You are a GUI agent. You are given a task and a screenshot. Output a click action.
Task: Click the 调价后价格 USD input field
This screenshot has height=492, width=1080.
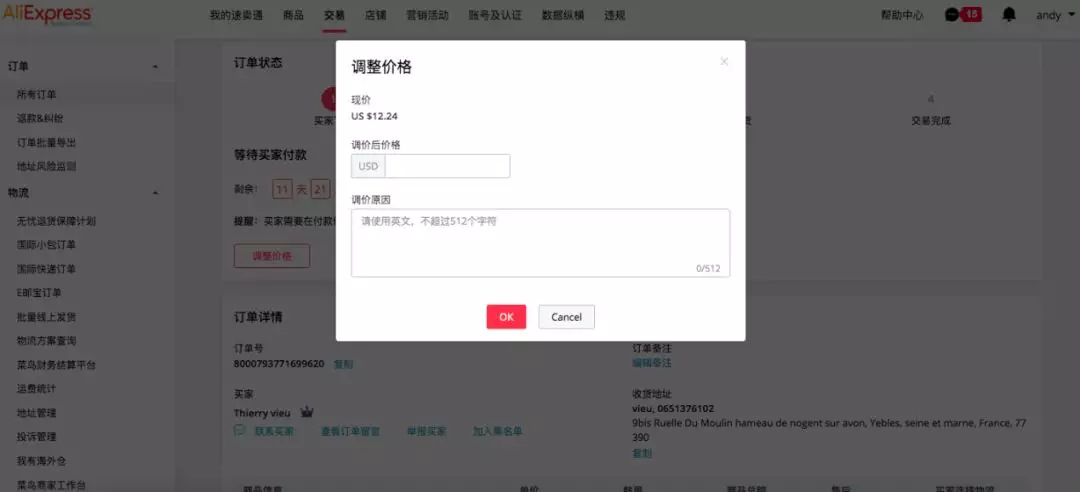(446, 166)
